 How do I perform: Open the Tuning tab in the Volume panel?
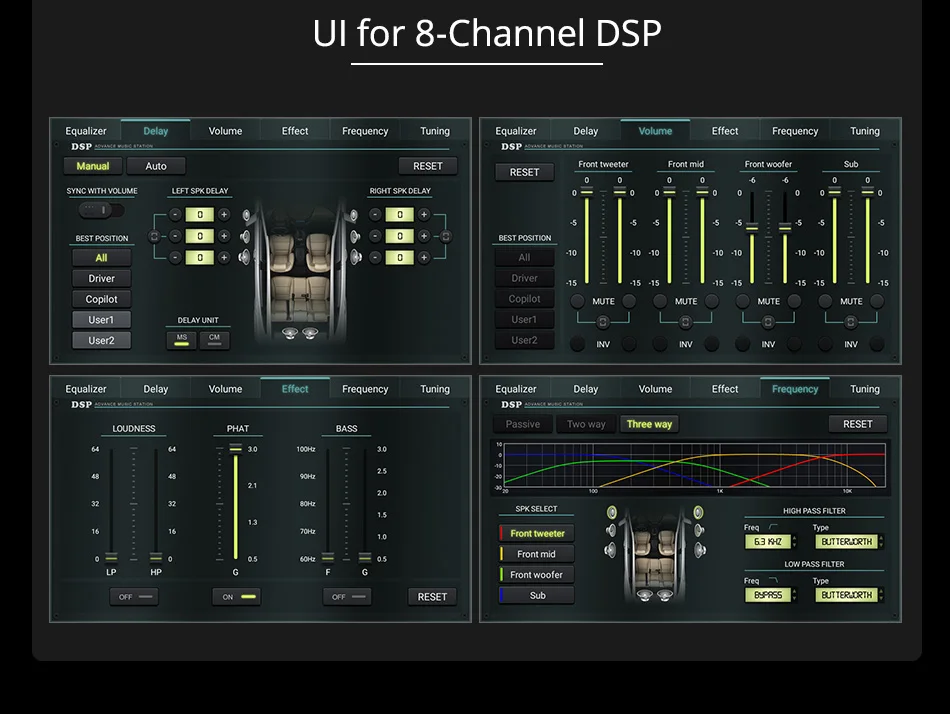pos(865,131)
